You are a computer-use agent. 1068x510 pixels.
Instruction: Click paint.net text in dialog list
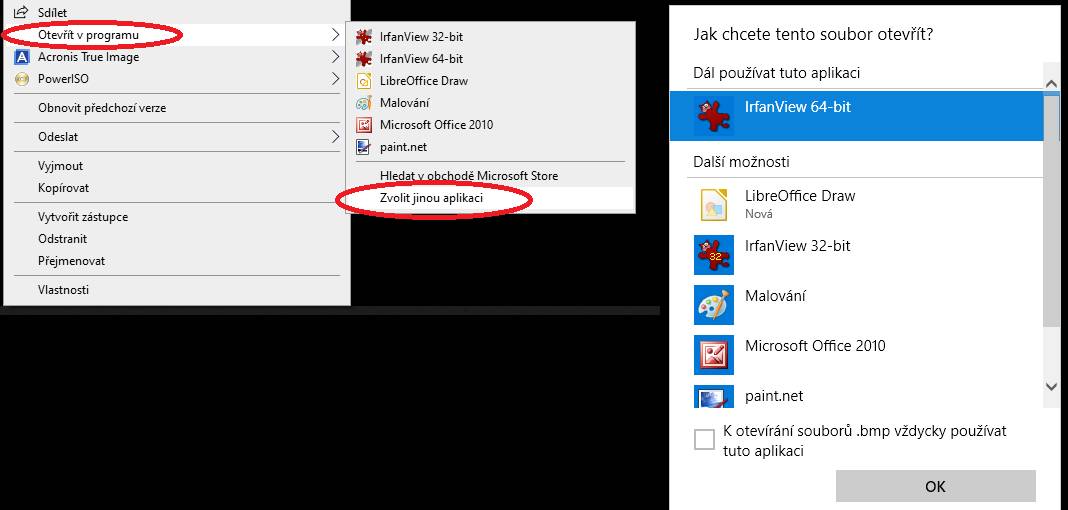(x=774, y=396)
